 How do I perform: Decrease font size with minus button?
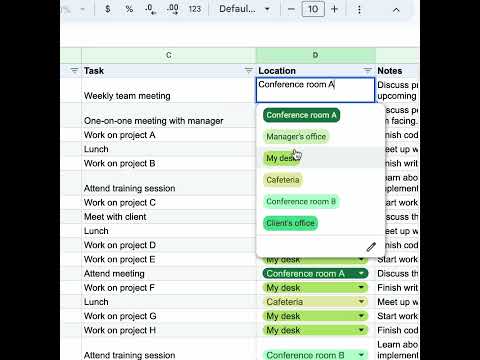pos(291,9)
